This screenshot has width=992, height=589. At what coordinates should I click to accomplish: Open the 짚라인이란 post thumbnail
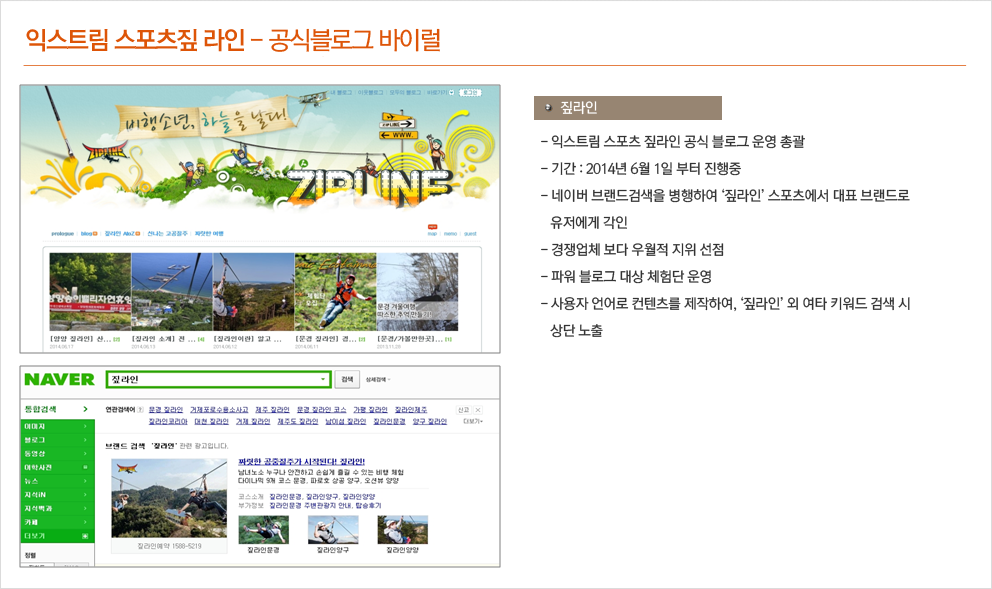[254, 292]
